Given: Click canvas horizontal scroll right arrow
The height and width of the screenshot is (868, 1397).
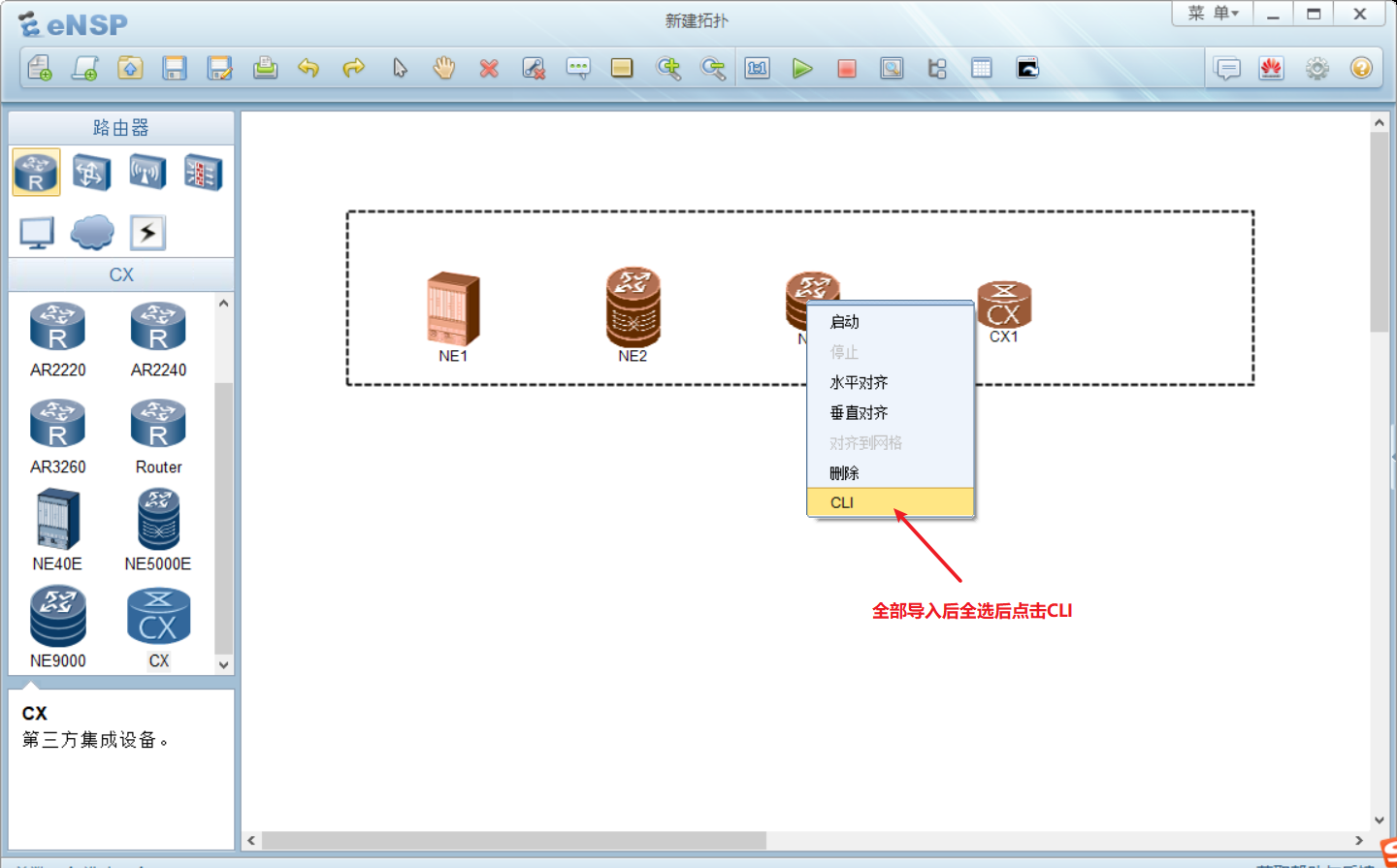Looking at the screenshot, I should pos(1359,840).
